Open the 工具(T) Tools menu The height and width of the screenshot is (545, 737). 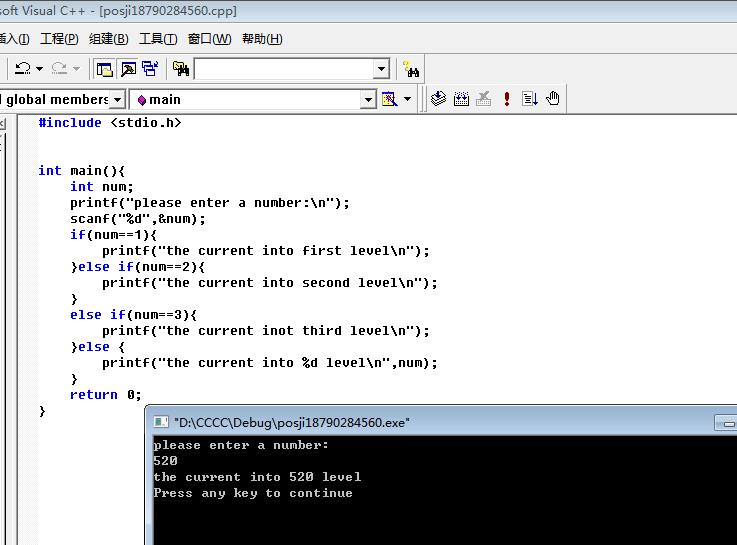coord(158,39)
